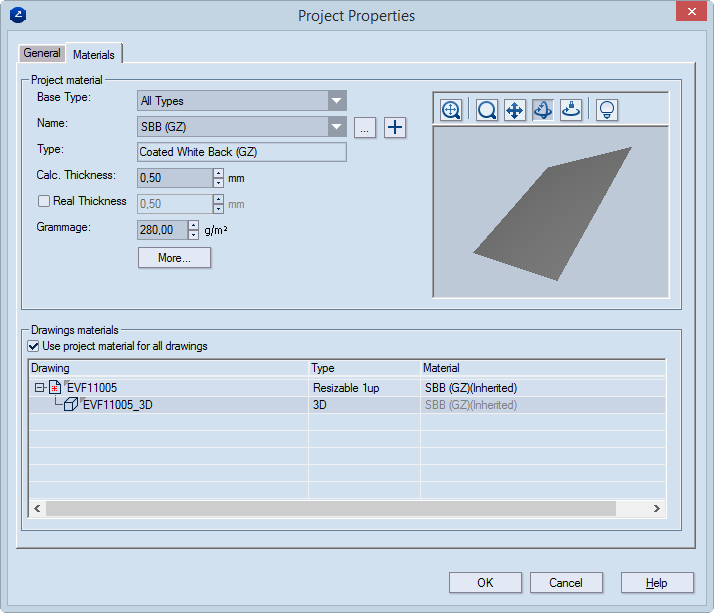714x613 pixels.
Task: Click the light bulb lighting icon
Action: point(607,110)
